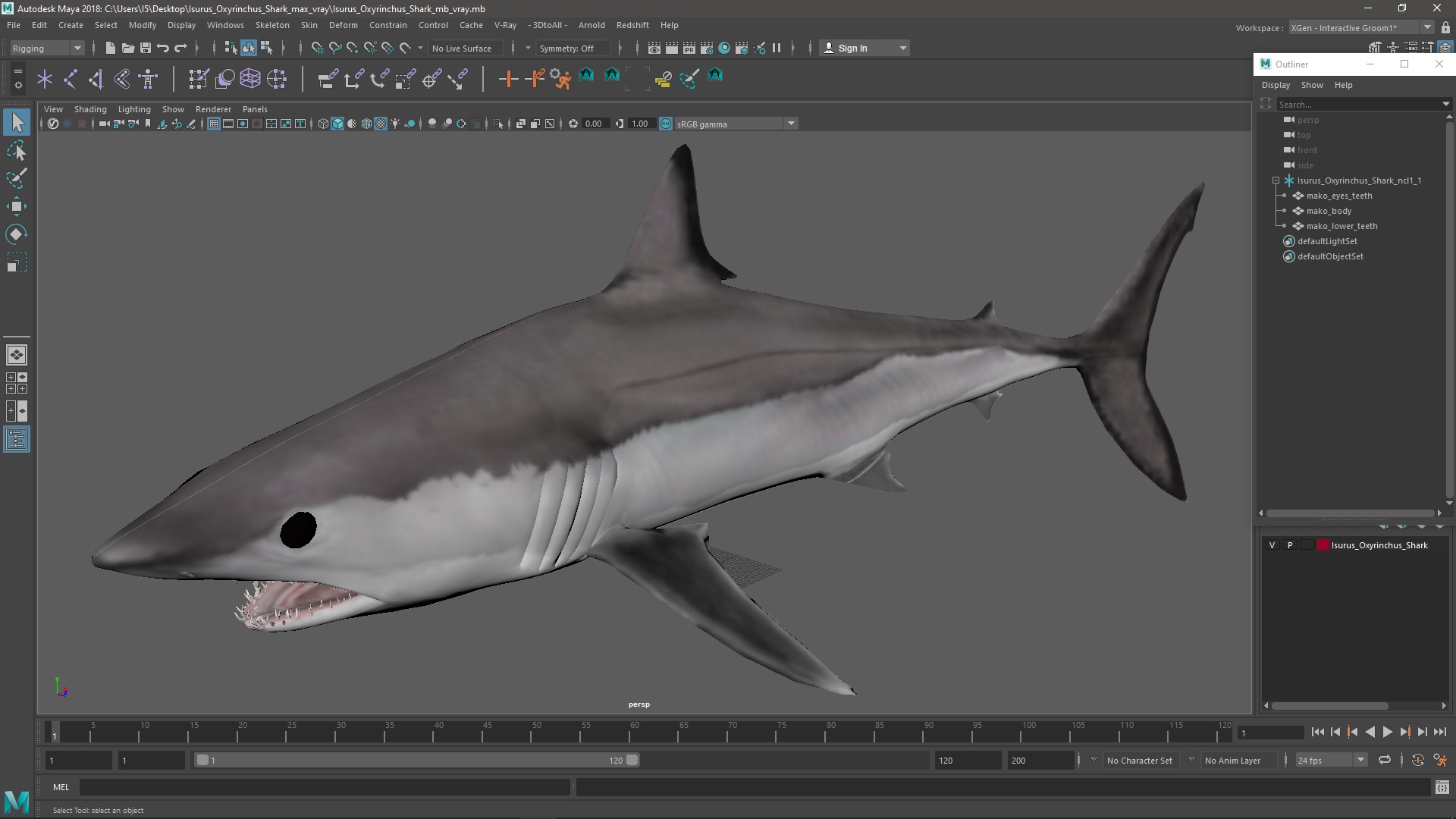The image size is (1456, 819).
Task: Toggle playback looping mode
Action: coord(1385,760)
